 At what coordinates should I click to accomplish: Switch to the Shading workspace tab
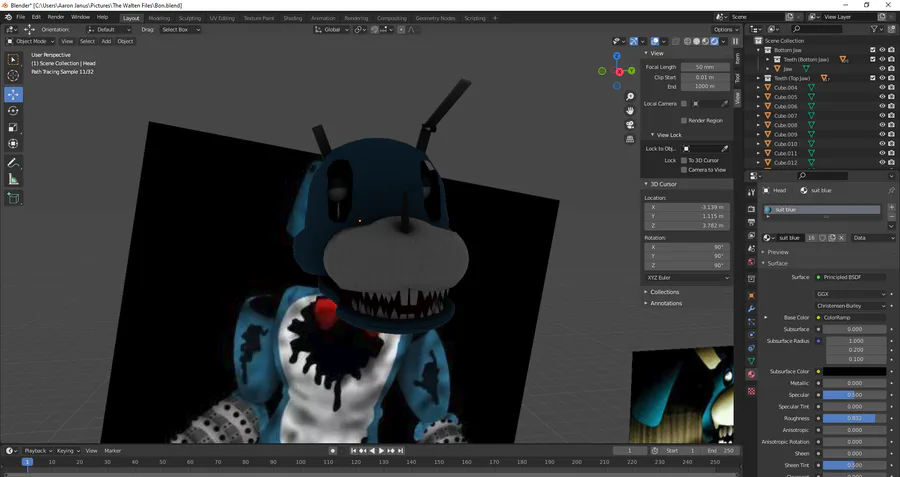tap(292, 18)
